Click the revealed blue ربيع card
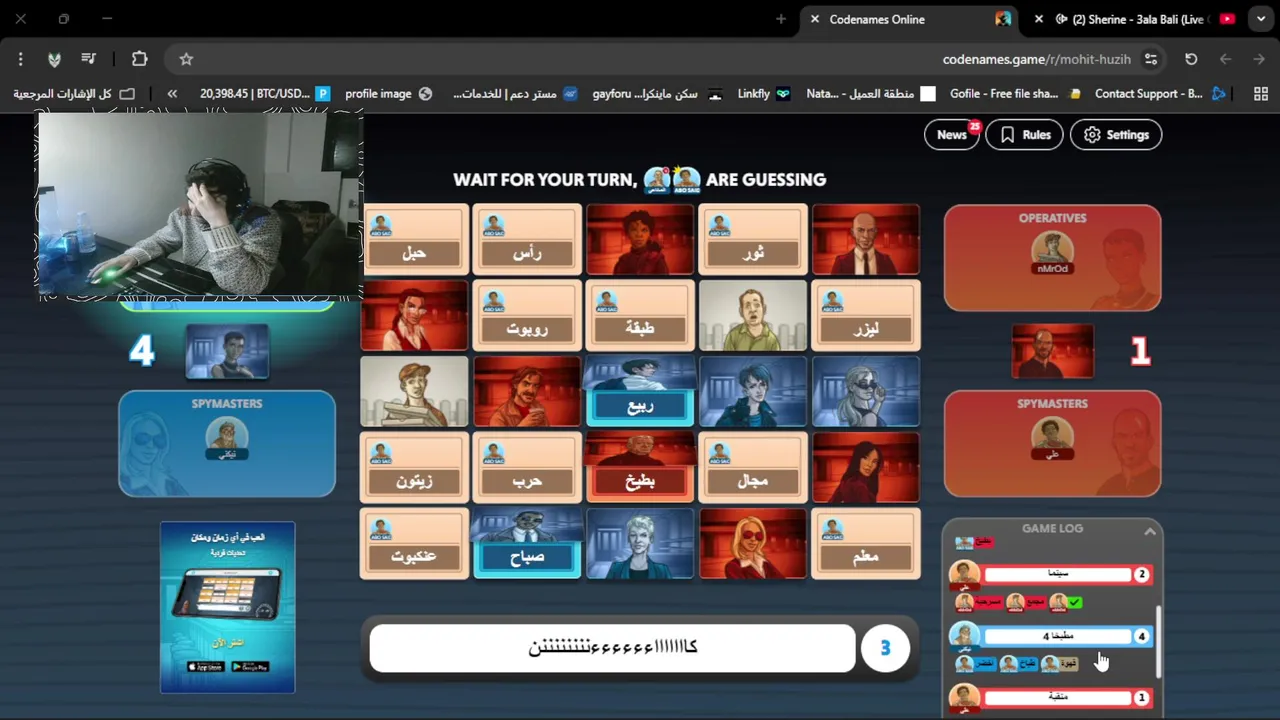Viewport: 1280px width, 720px height. coord(640,392)
